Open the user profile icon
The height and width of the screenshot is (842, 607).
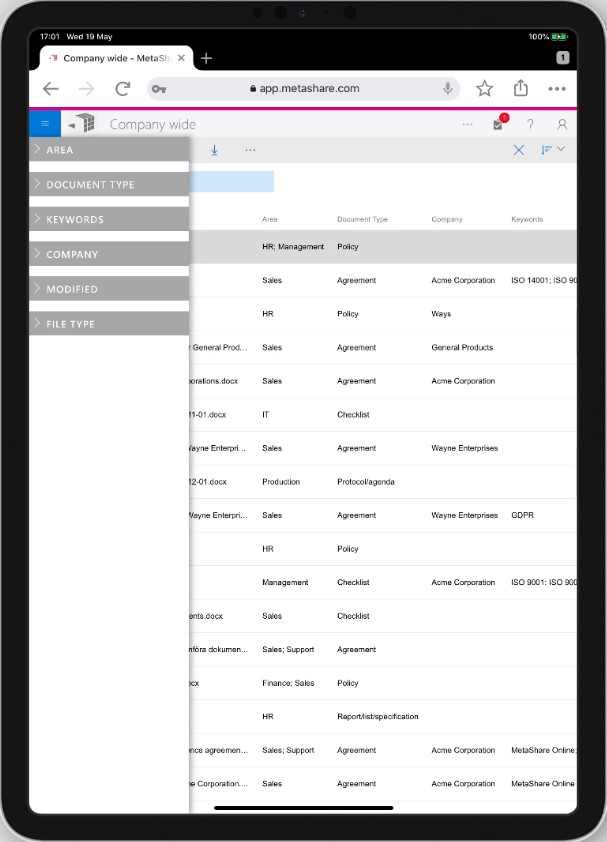(x=562, y=125)
